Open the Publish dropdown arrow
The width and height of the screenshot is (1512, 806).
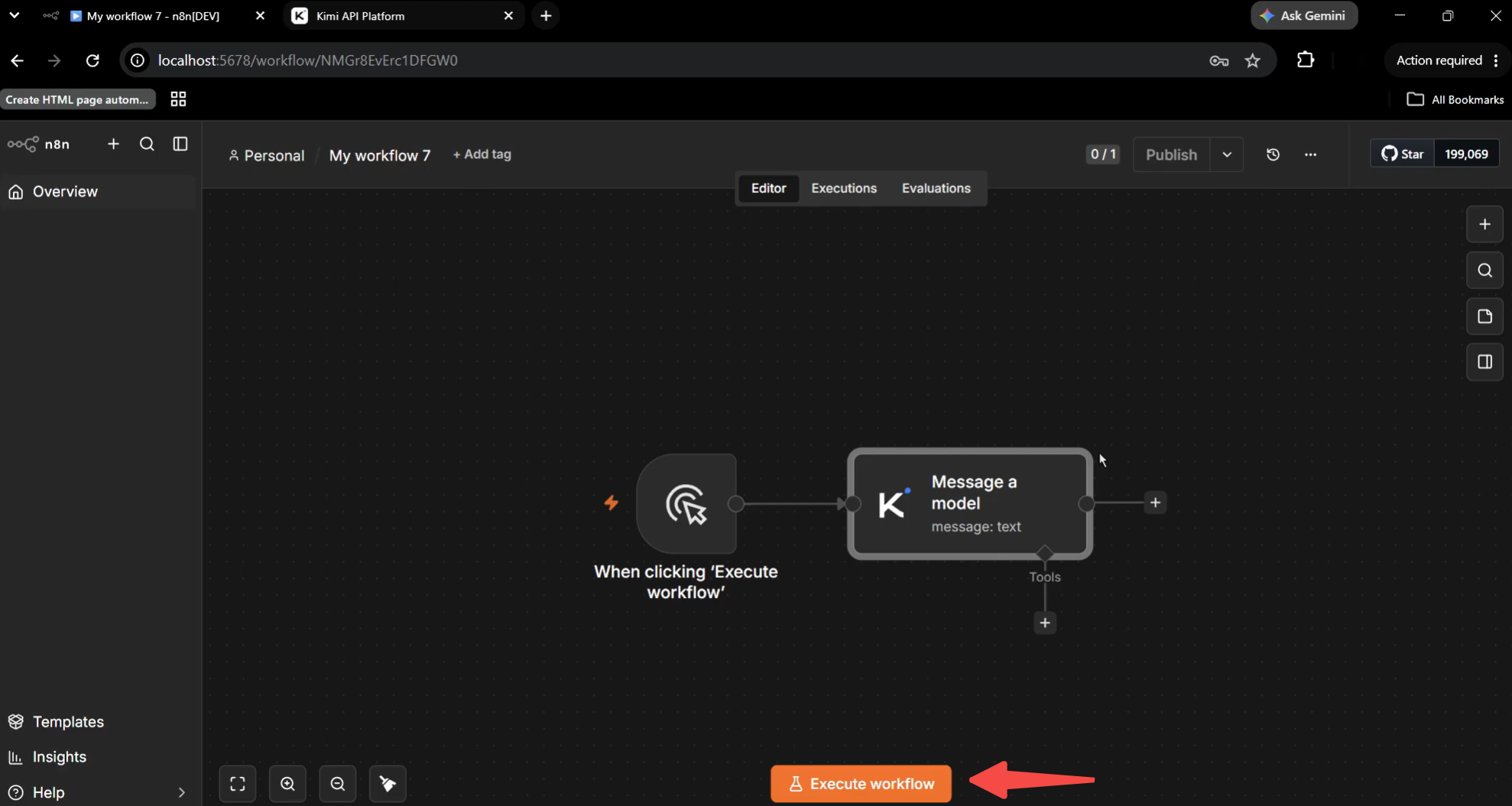pyautogui.click(x=1227, y=154)
